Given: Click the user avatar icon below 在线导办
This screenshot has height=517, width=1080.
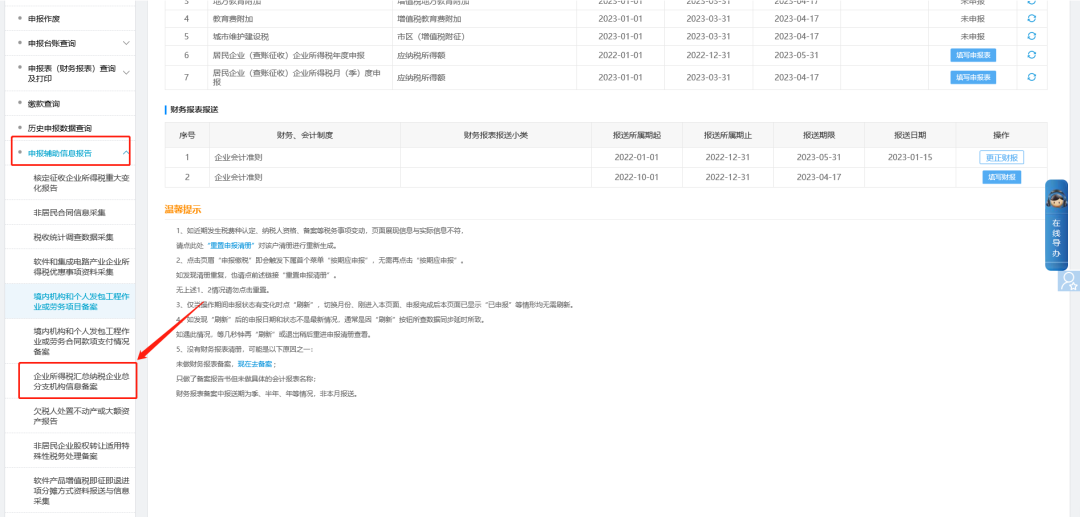Looking at the screenshot, I should coord(1068,280).
